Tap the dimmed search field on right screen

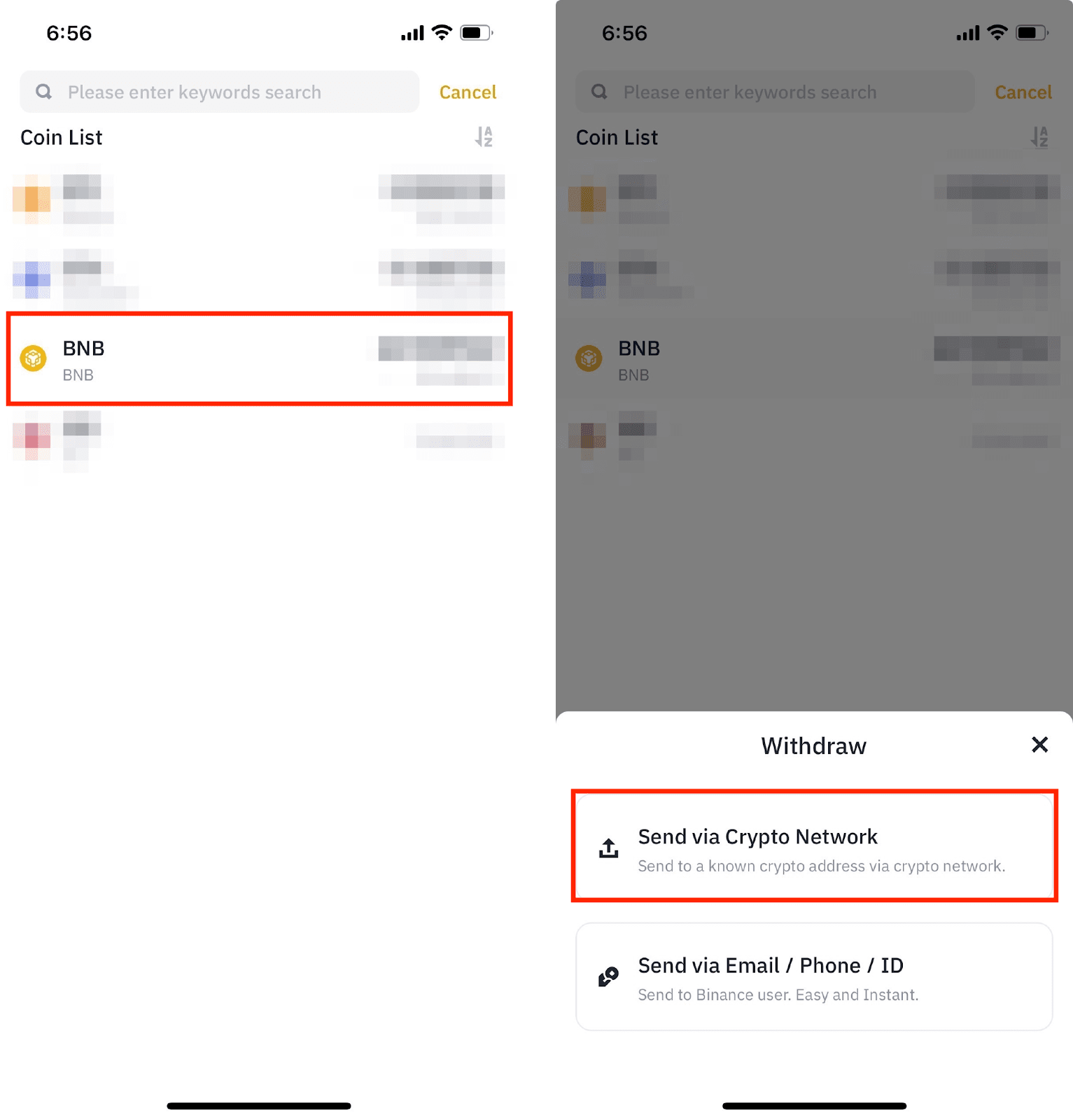pos(775,92)
